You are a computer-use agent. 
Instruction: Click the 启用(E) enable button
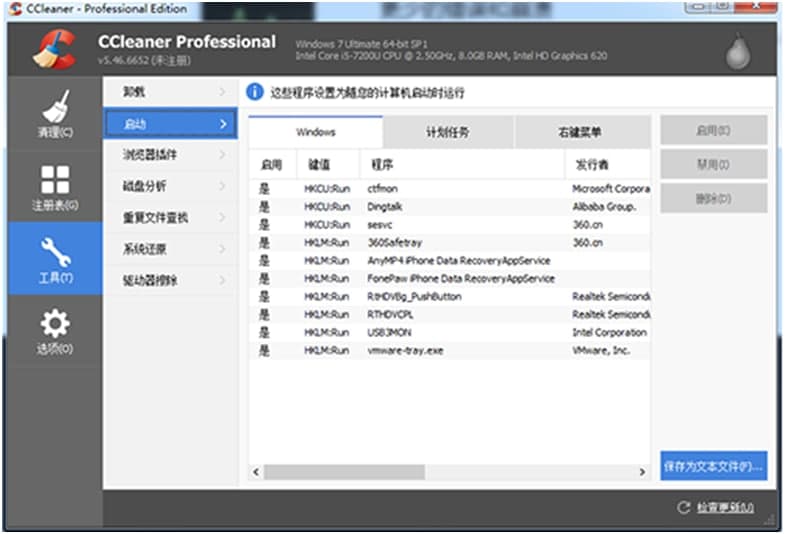click(714, 130)
